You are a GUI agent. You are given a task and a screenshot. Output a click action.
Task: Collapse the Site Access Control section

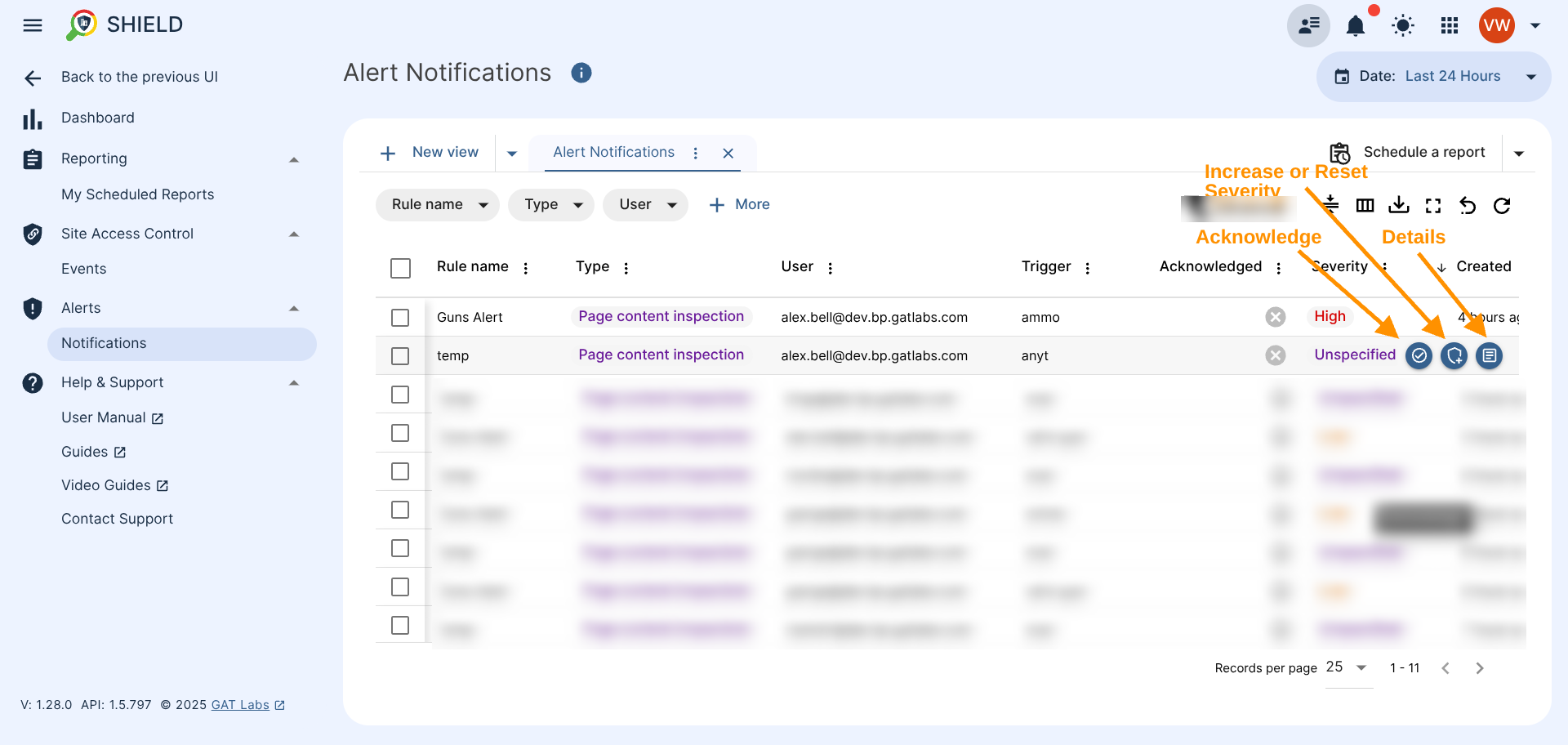click(x=294, y=234)
